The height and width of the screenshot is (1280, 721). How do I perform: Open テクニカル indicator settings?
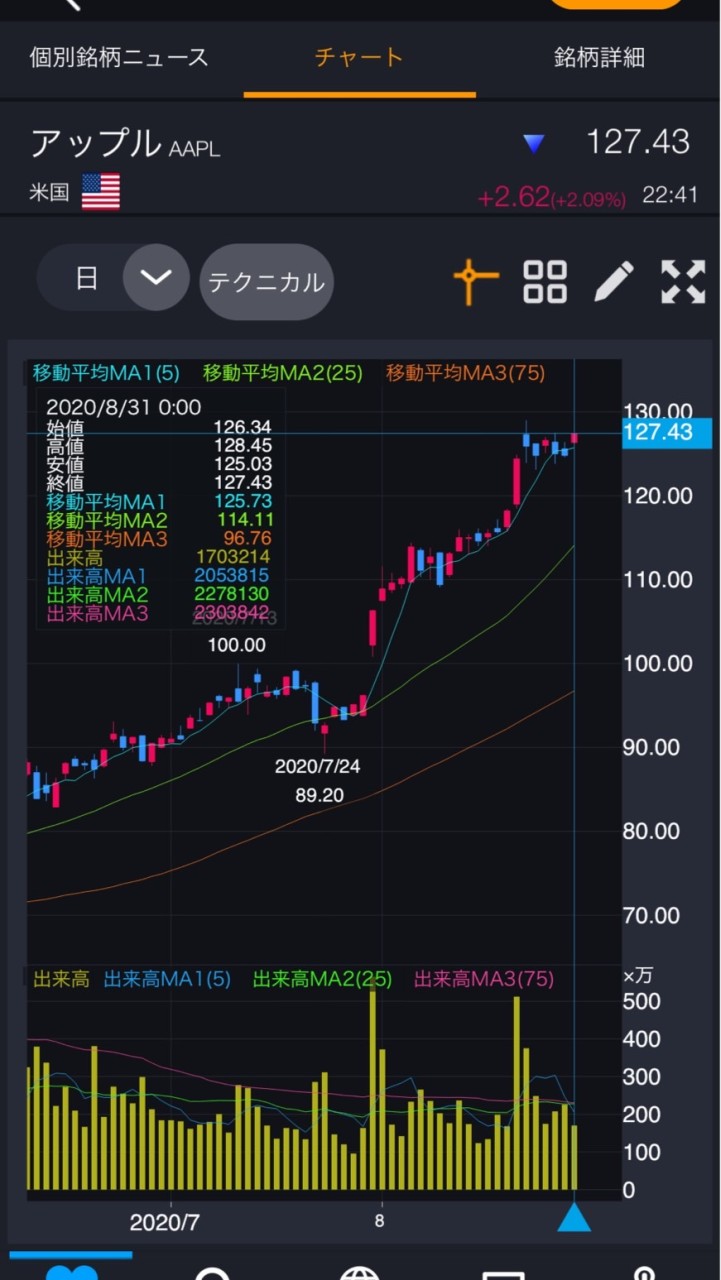266,282
